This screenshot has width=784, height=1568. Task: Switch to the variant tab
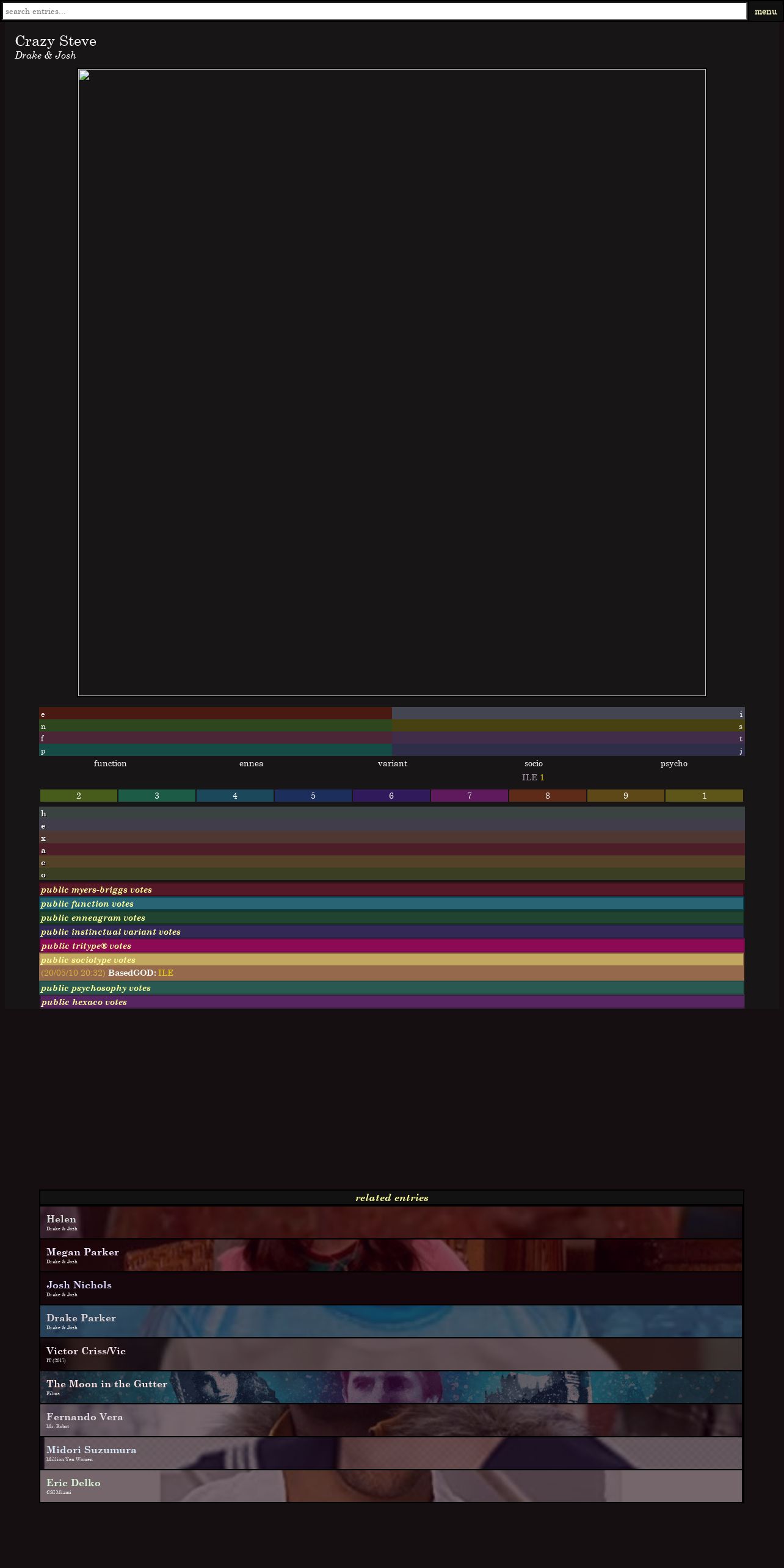click(x=392, y=763)
